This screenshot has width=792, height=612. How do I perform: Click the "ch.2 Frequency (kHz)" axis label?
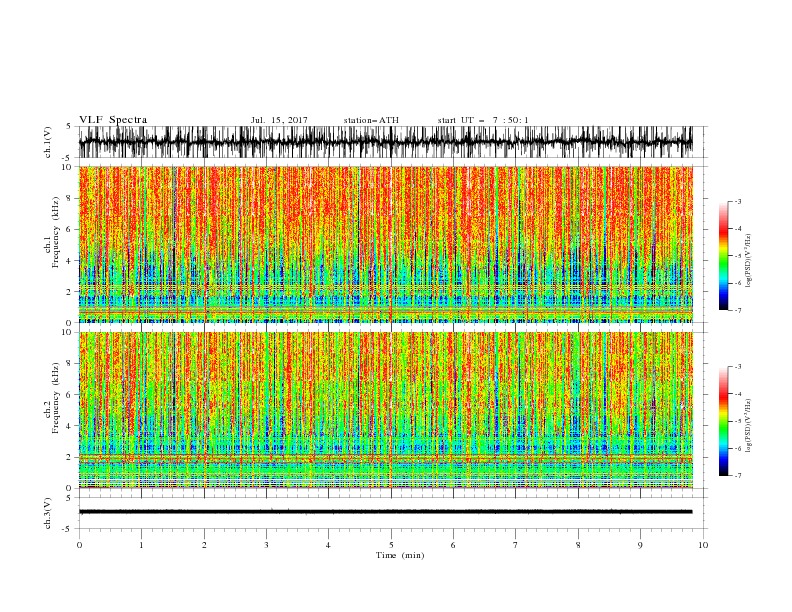tap(52, 397)
